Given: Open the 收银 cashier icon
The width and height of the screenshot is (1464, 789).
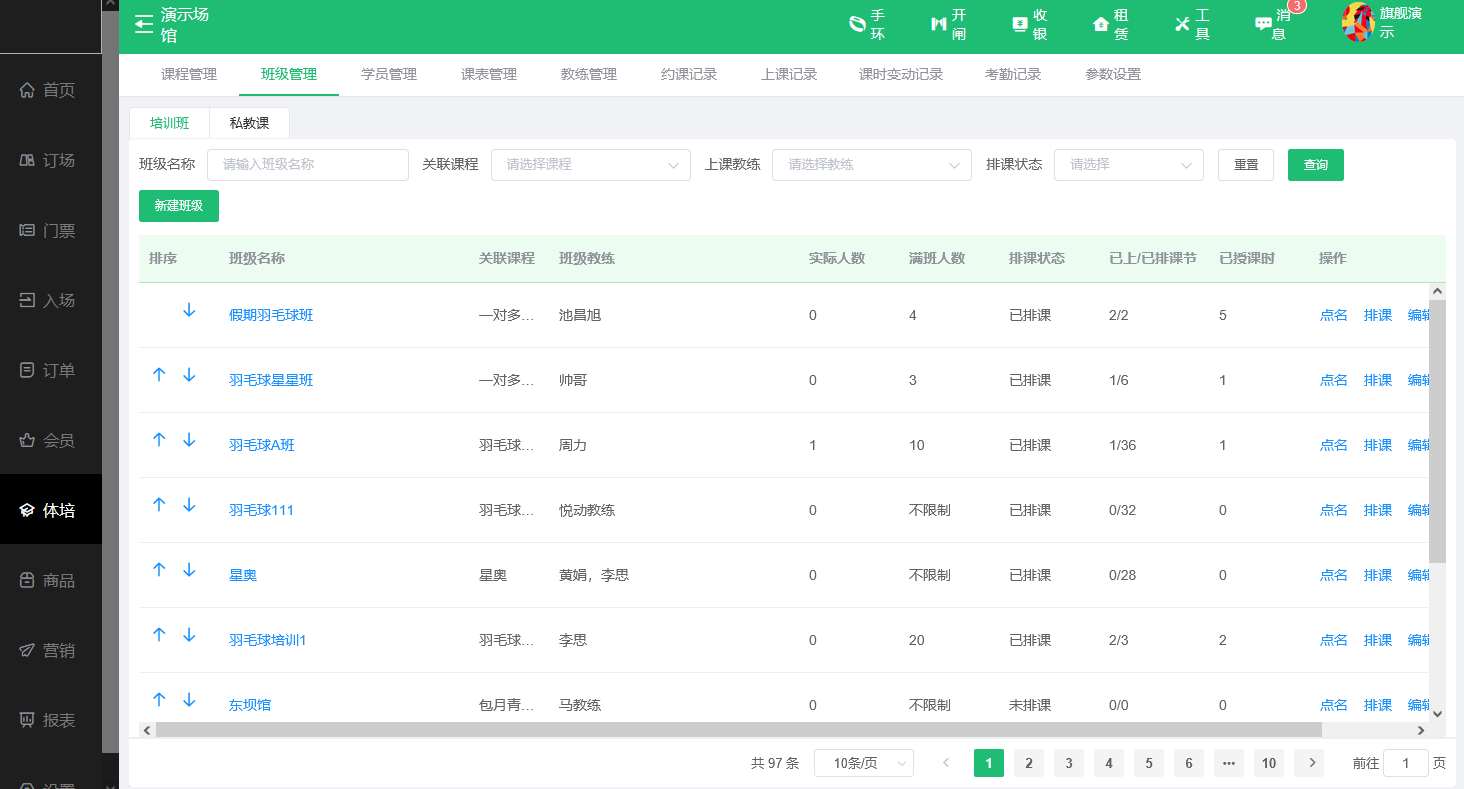Looking at the screenshot, I should click(1019, 24).
